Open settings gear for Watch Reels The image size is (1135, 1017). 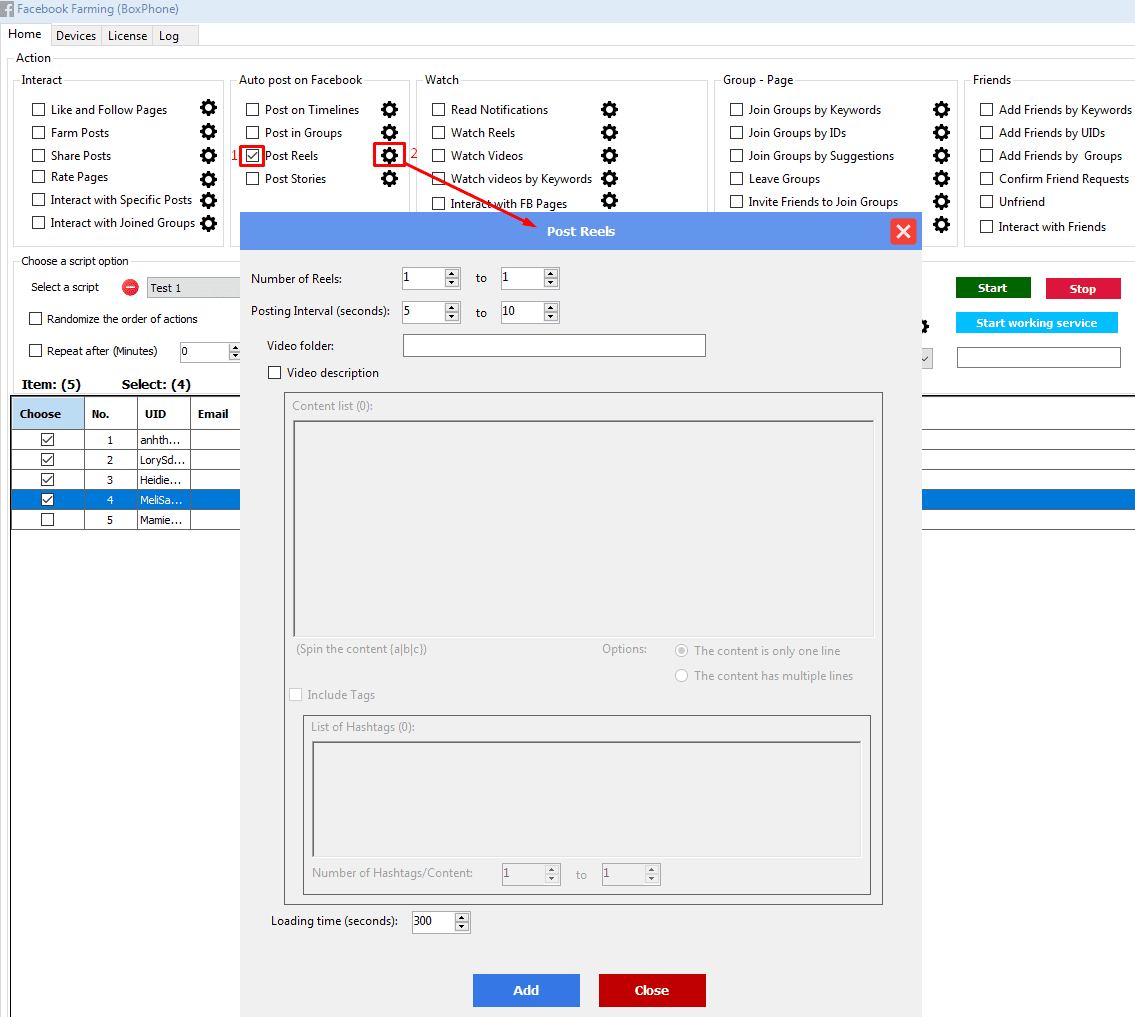point(609,132)
